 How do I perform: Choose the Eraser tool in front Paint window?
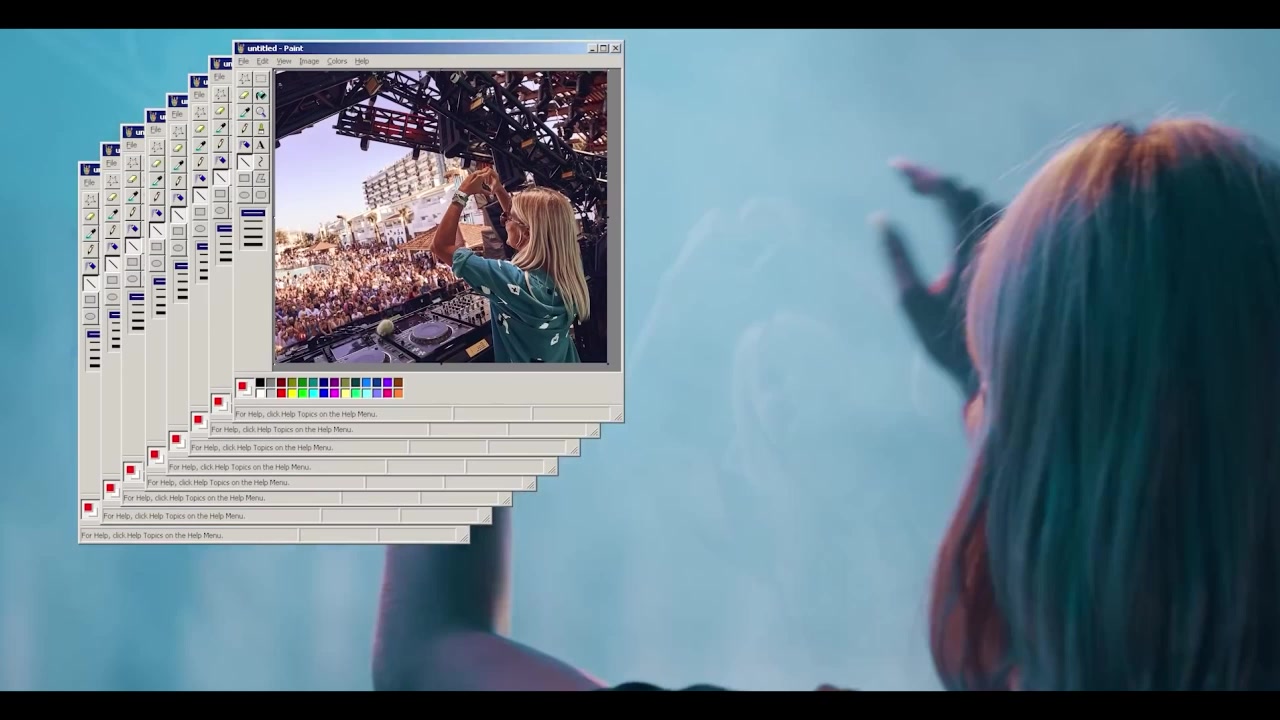pos(244,95)
